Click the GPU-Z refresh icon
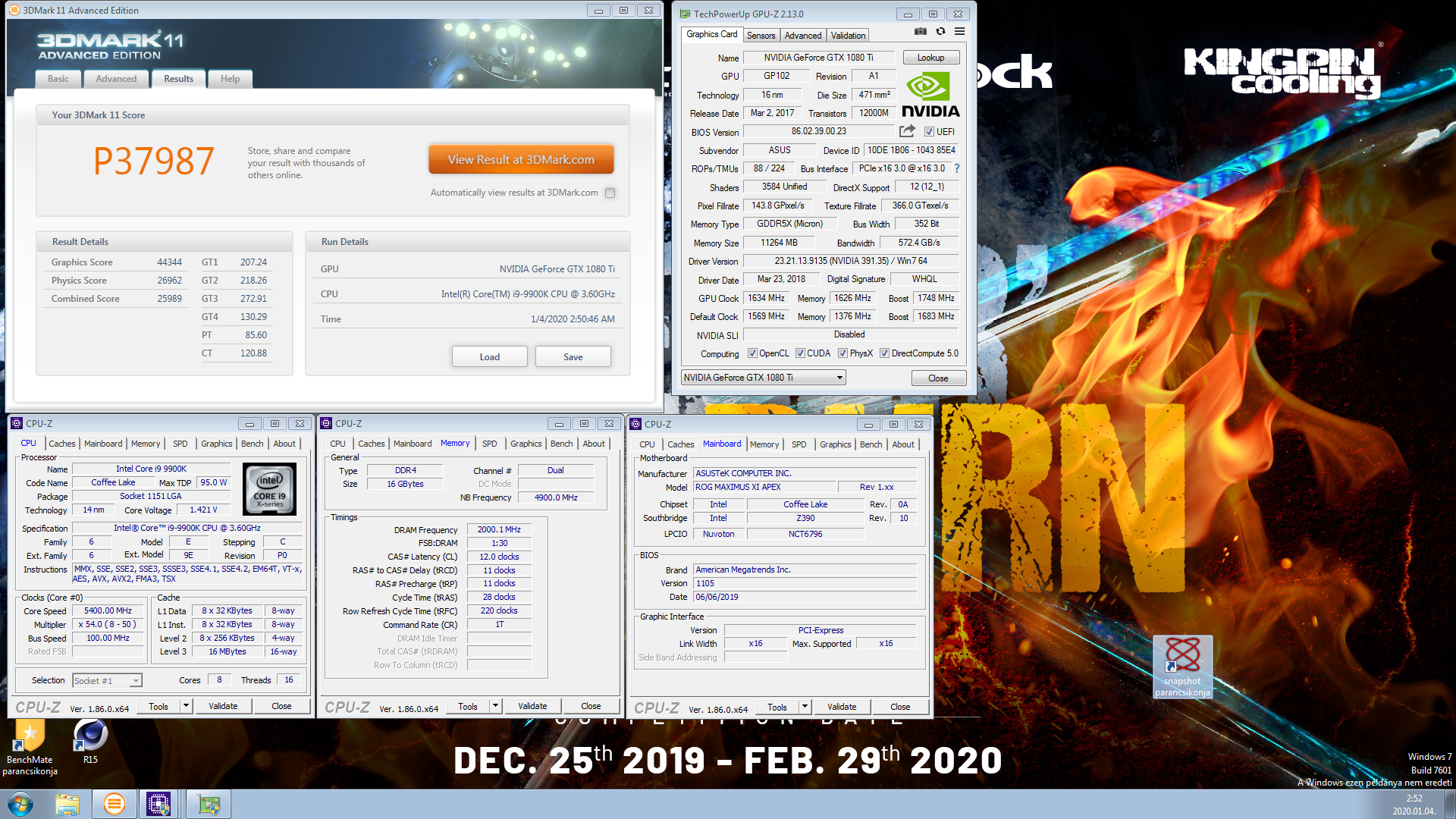This screenshot has height=819, width=1456. [940, 31]
